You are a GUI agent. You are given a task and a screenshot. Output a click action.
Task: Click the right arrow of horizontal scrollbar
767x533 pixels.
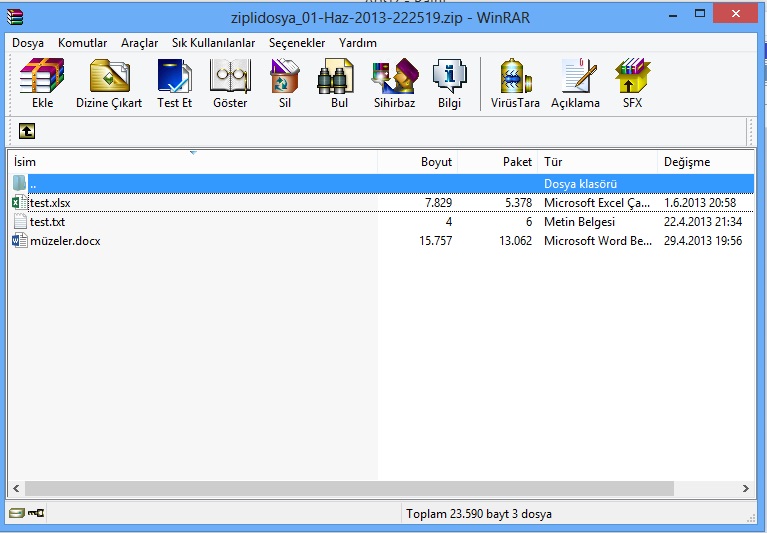pos(745,488)
